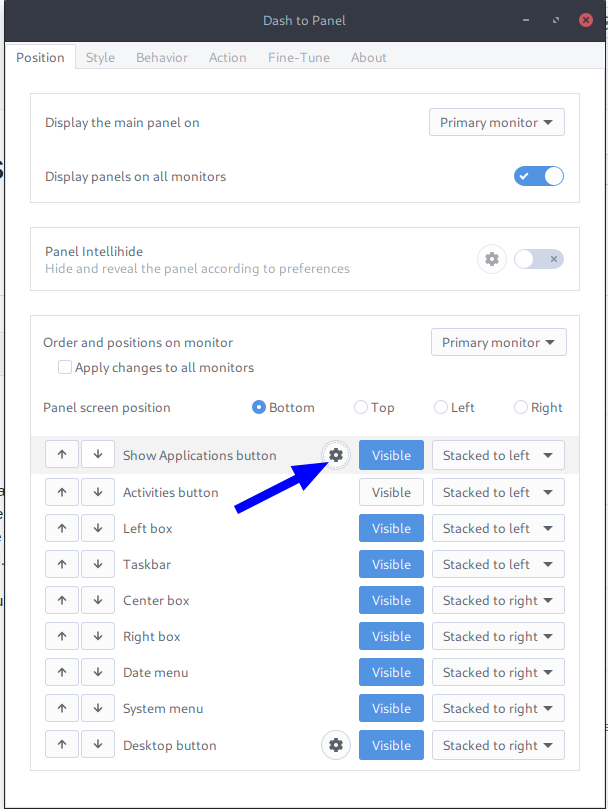Viewport: 608px width, 809px height.
Task: Select the Top panel position radio
Action: 361,407
